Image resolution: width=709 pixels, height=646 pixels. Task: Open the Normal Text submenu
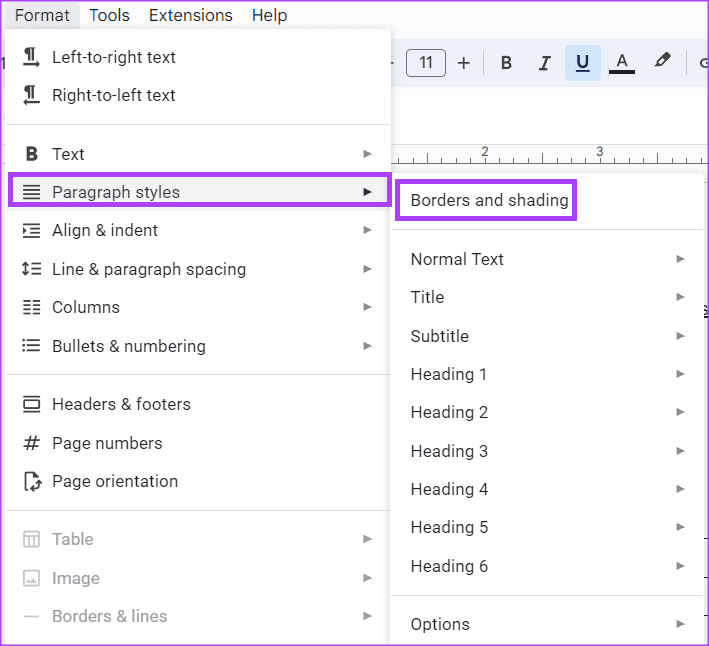tap(547, 259)
